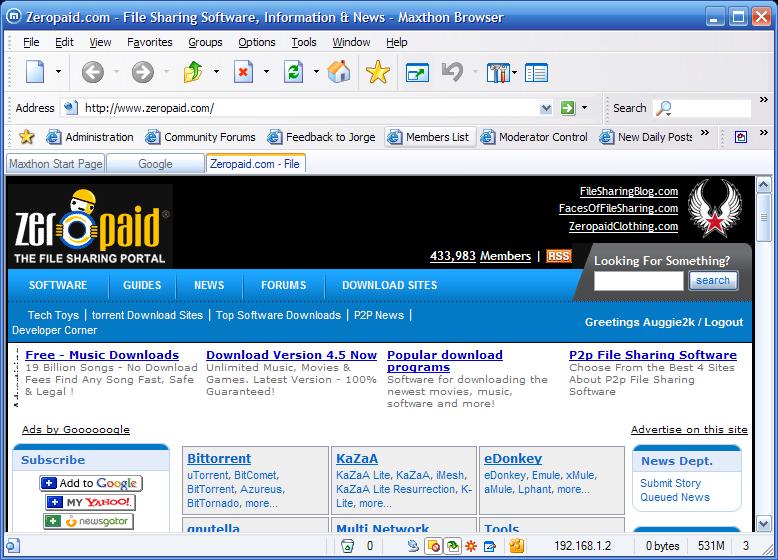Click the winged star logo
The image size is (778, 560).
click(x=714, y=208)
